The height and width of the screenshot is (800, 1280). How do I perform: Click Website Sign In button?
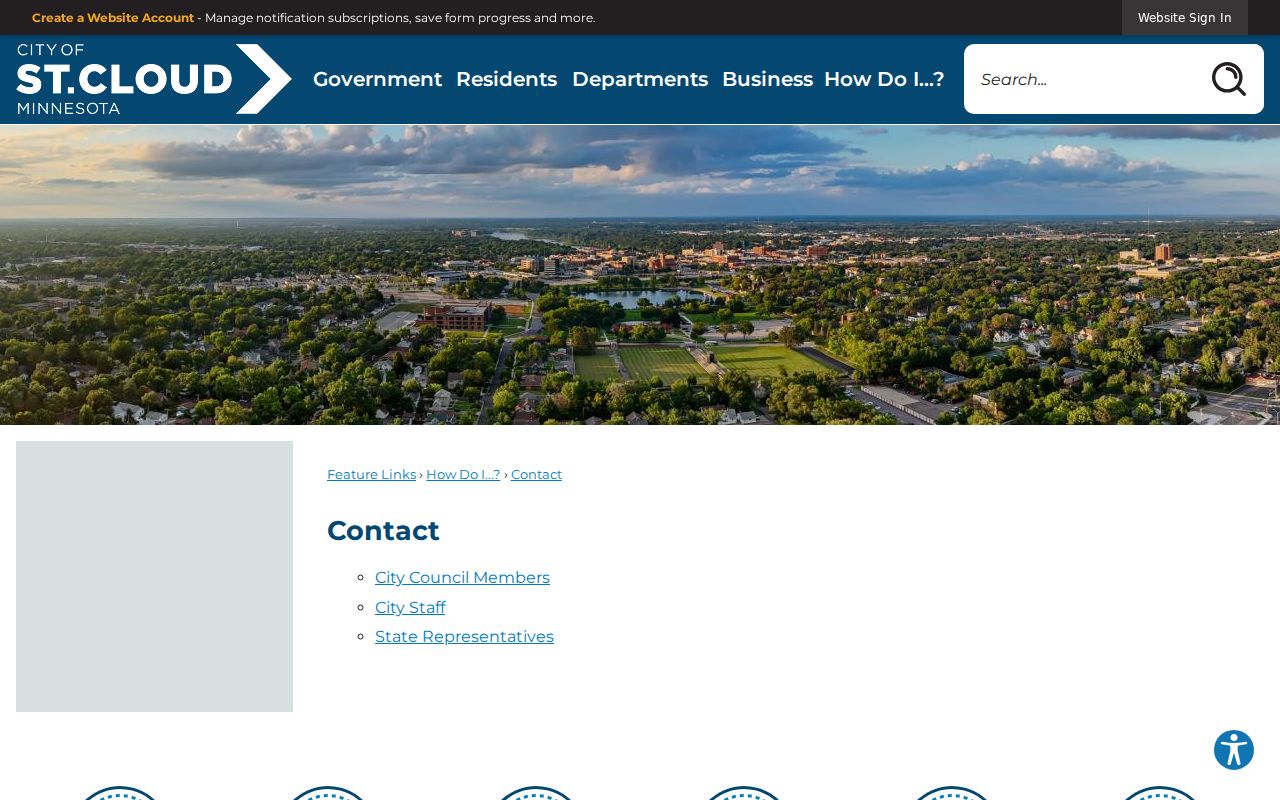1184,18
